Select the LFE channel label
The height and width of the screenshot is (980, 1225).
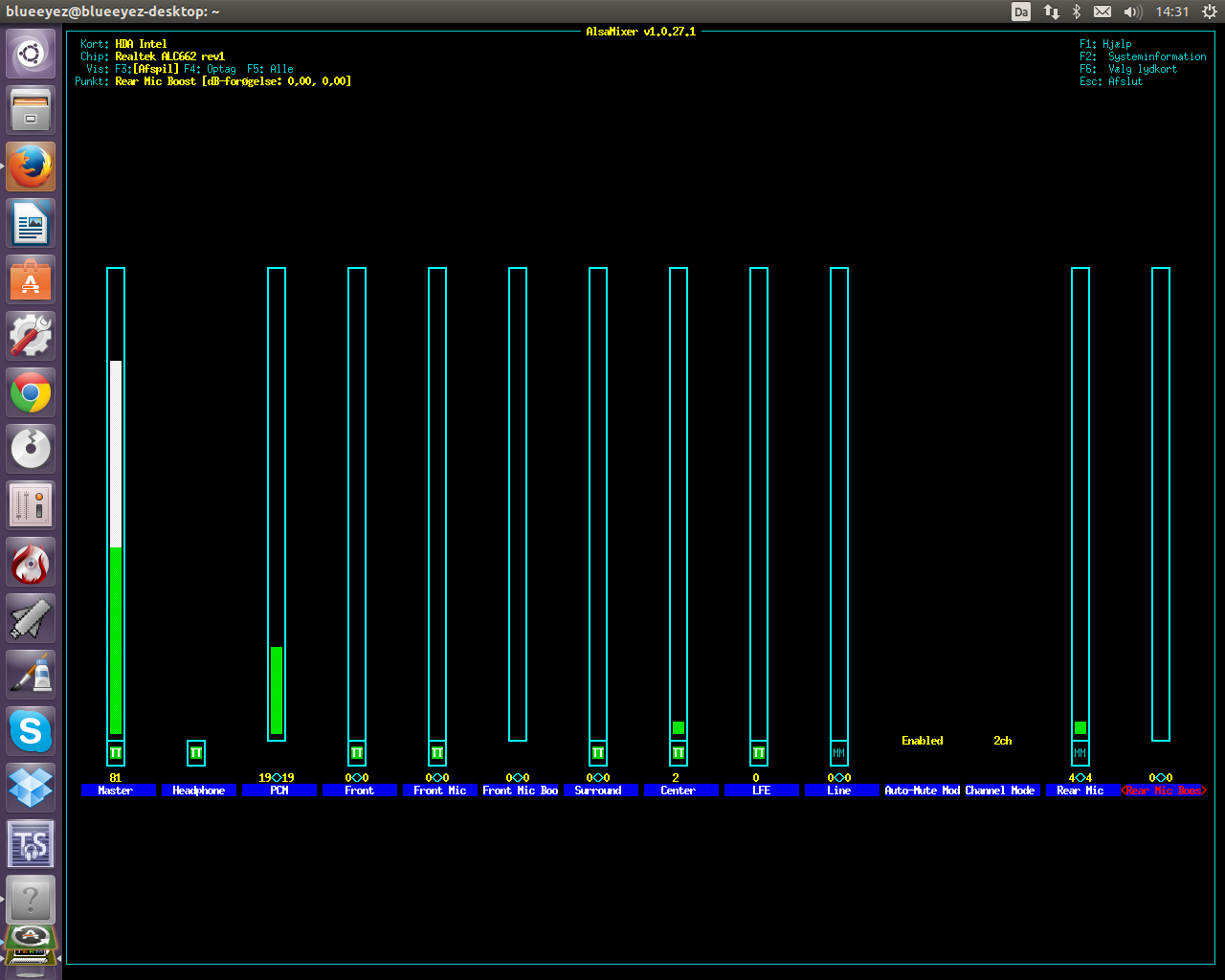click(x=762, y=791)
